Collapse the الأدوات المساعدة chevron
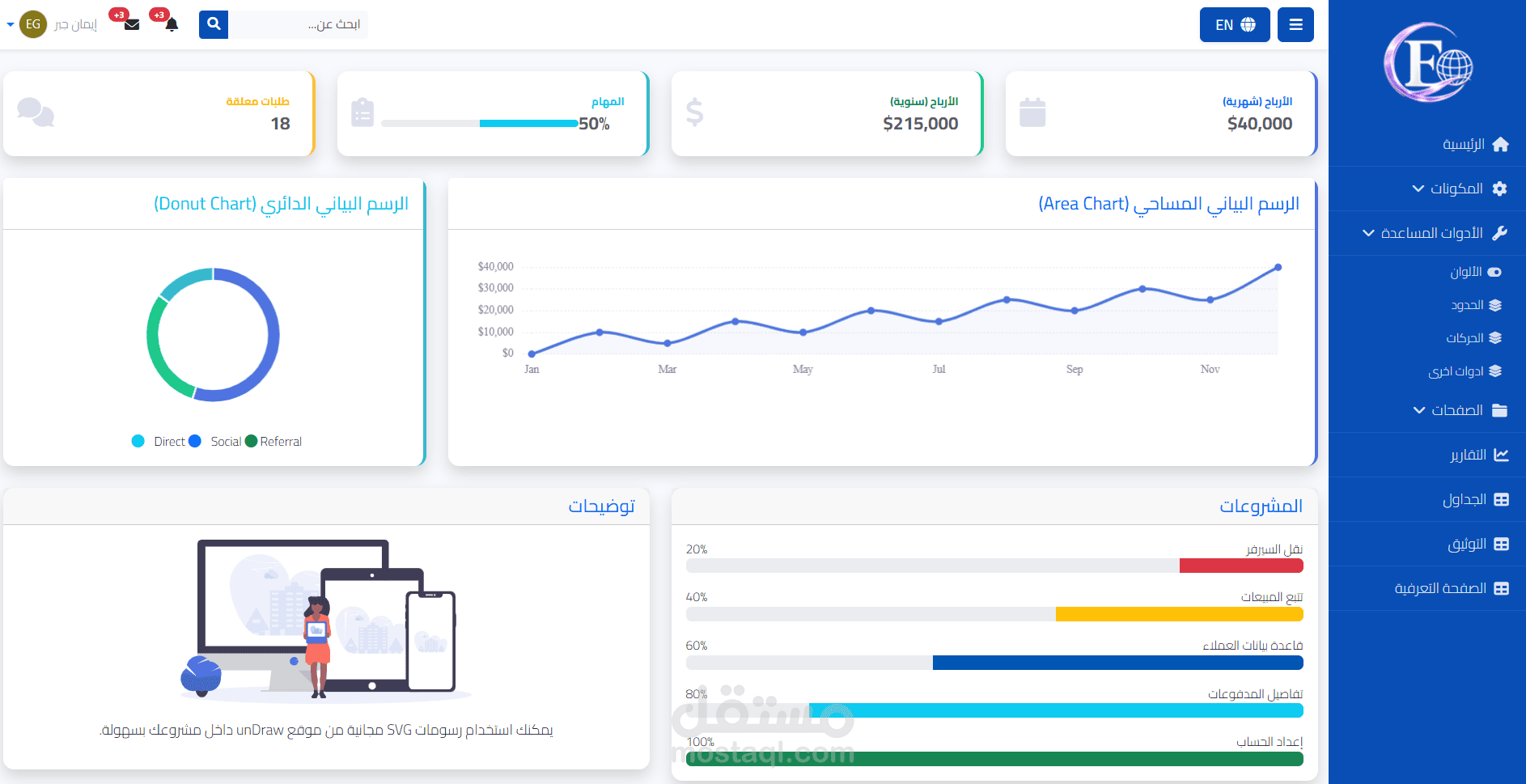Viewport: 1526px width, 784px height. pos(1368,233)
